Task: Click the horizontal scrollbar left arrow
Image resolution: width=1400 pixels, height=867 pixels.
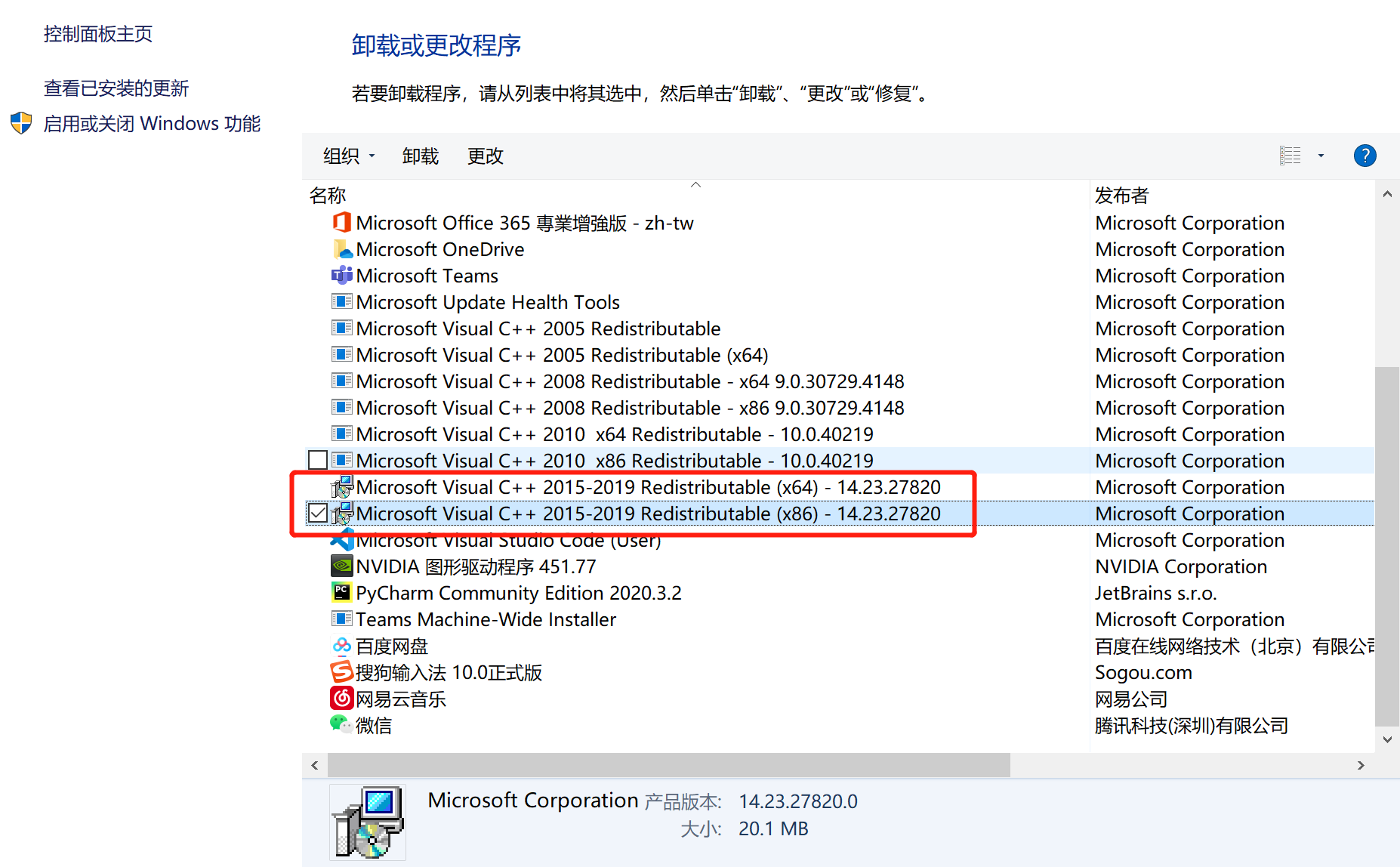Action: (315, 765)
